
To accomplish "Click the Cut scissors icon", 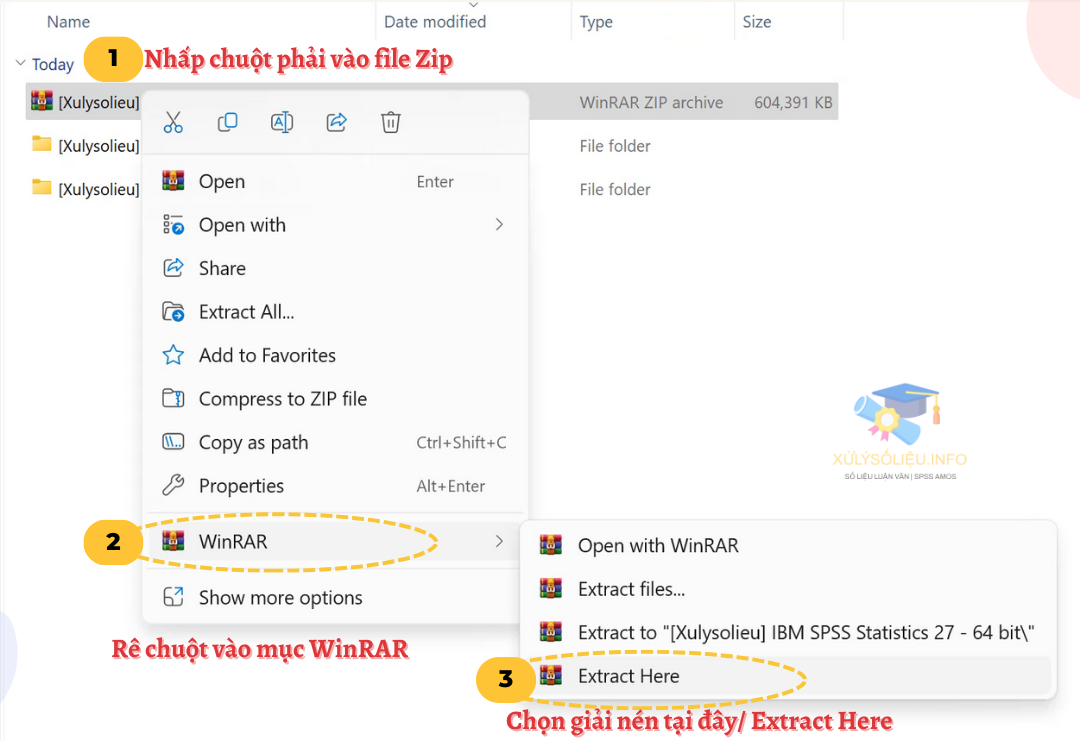I will [x=173, y=123].
